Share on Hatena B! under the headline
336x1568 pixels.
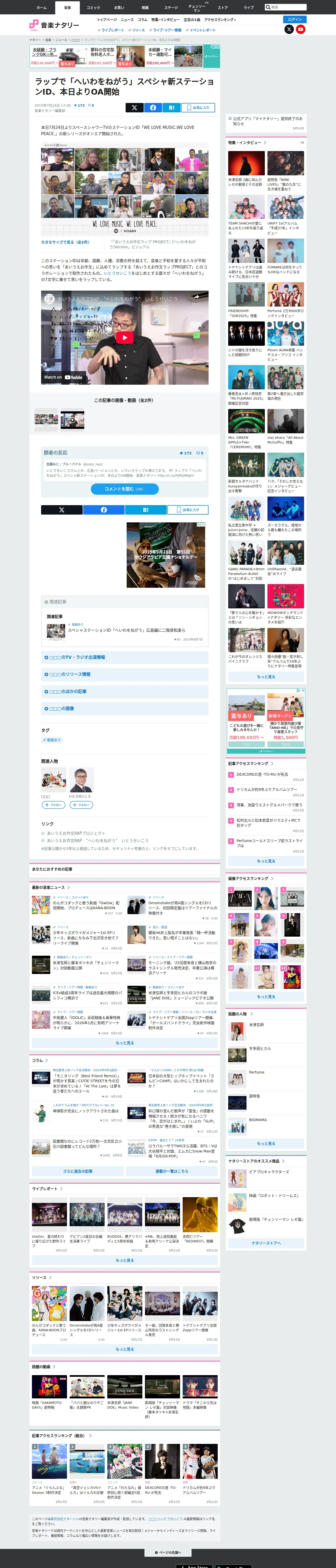click(171, 108)
